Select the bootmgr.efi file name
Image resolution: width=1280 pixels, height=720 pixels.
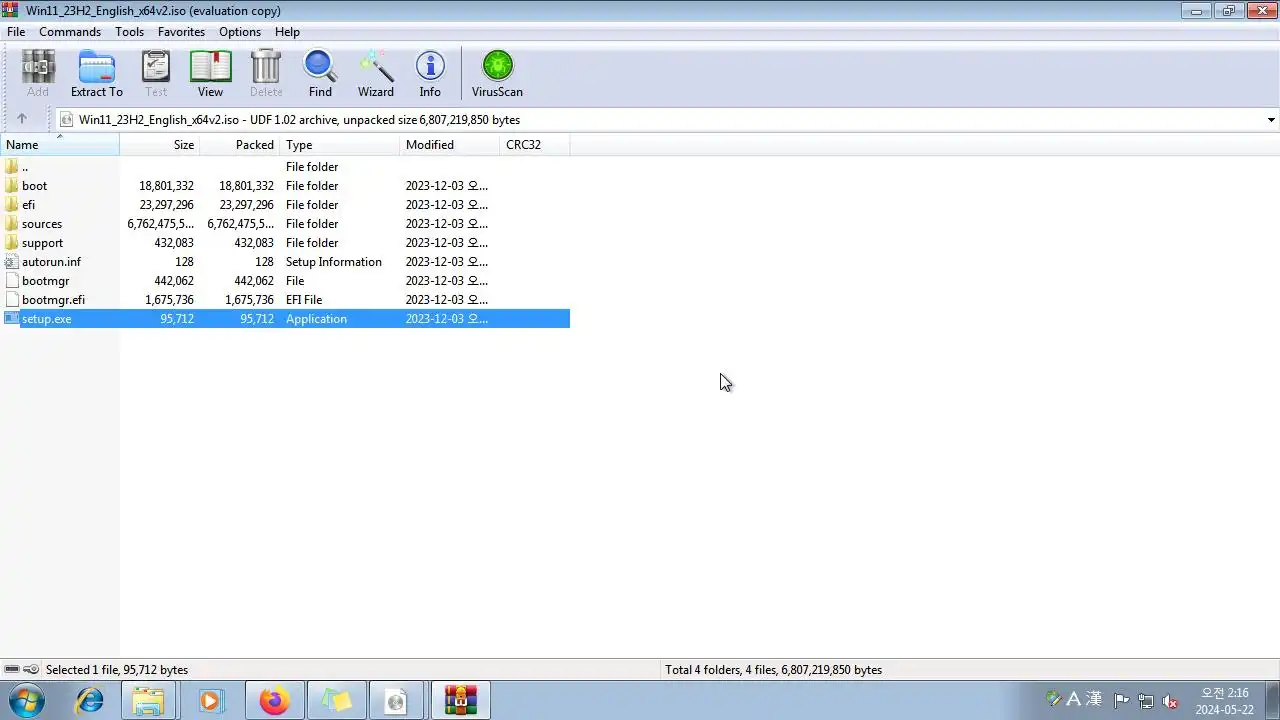click(53, 300)
